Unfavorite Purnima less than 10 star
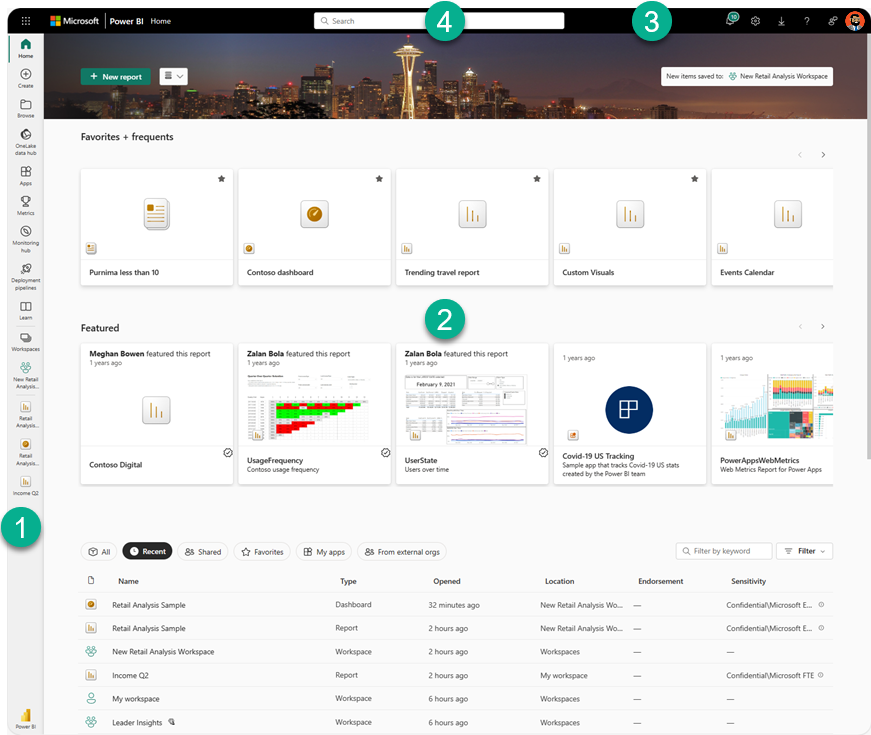 tap(222, 179)
